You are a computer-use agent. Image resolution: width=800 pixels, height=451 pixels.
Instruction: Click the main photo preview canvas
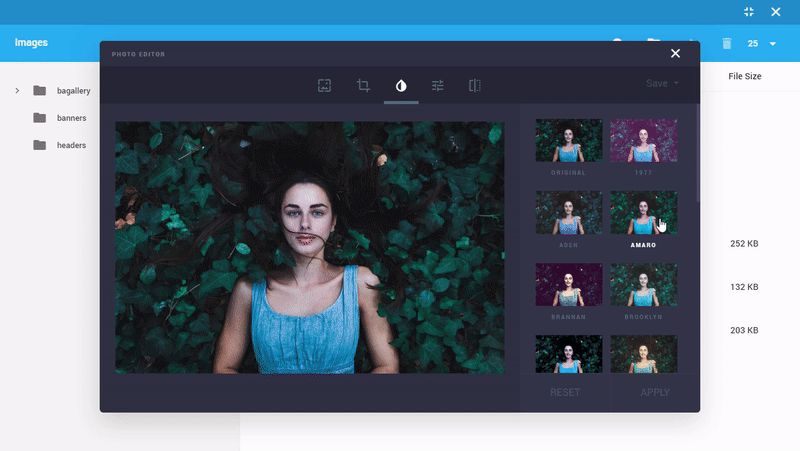click(310, 247)
